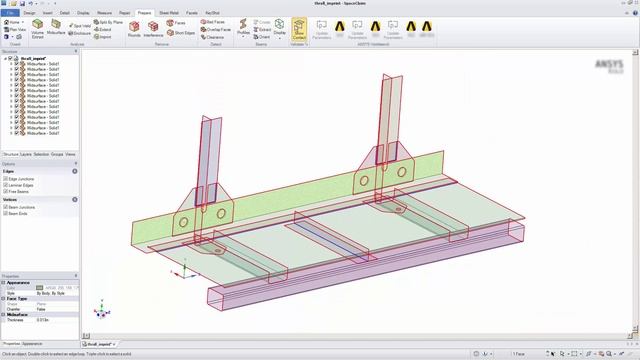
Task: Click the beam Extract tool
Action: [262, 29]
